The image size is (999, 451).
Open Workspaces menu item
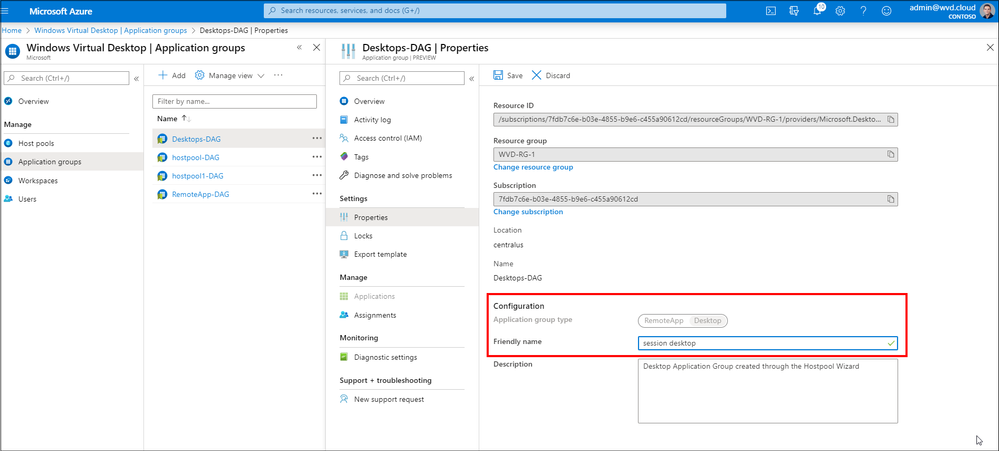click(38, 180)
